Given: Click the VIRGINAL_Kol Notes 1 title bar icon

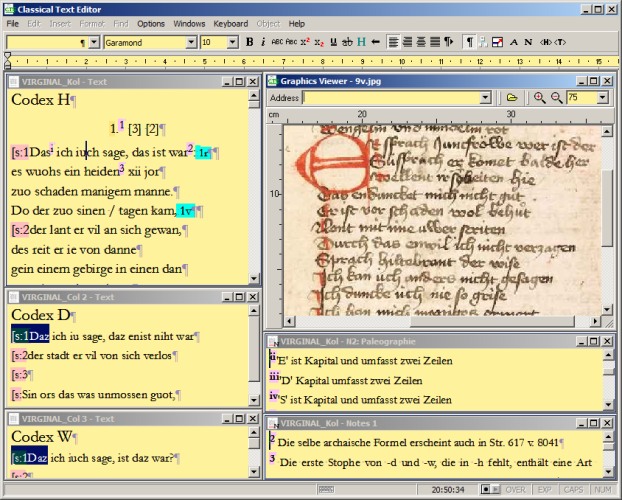Looking at the screenshot, I should [273, 423].
